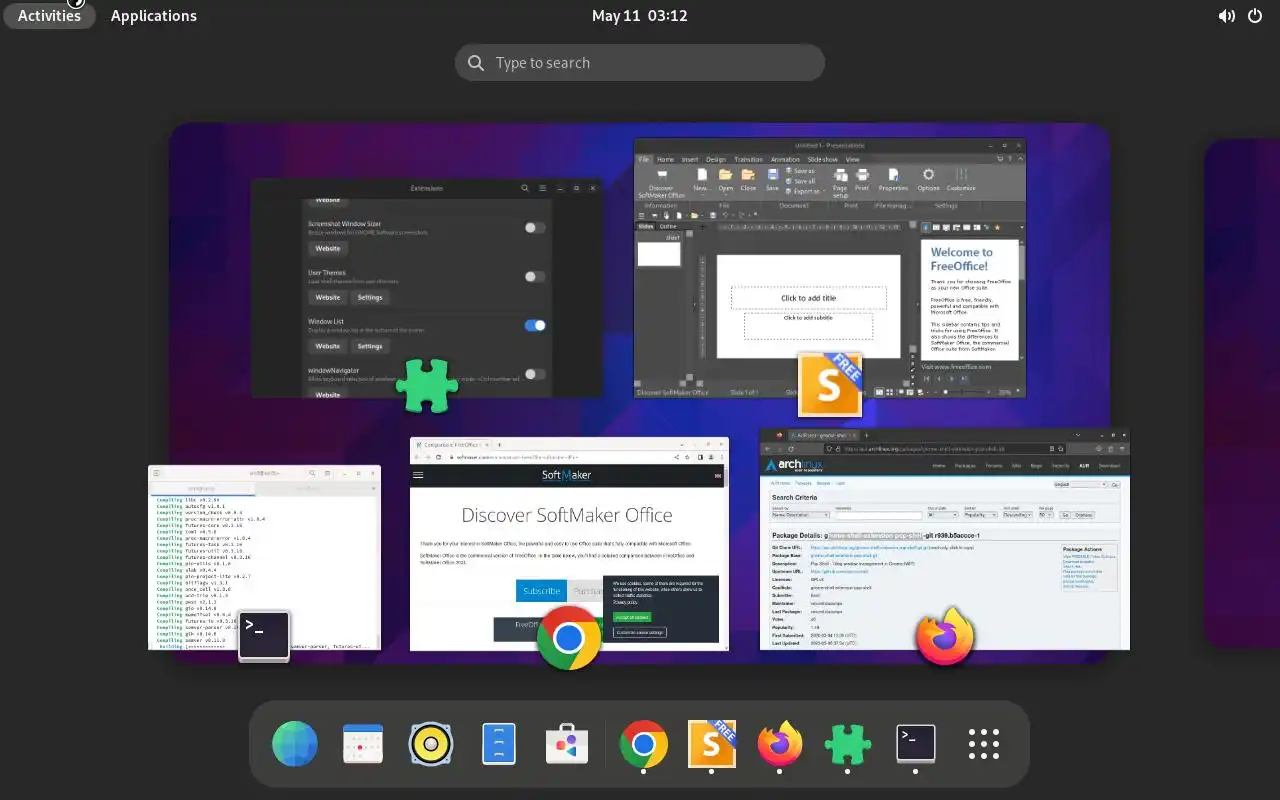Switch to the Insert ribbon tab in FreeOffice
This screenshot has height=800, width=1280.
690,159
